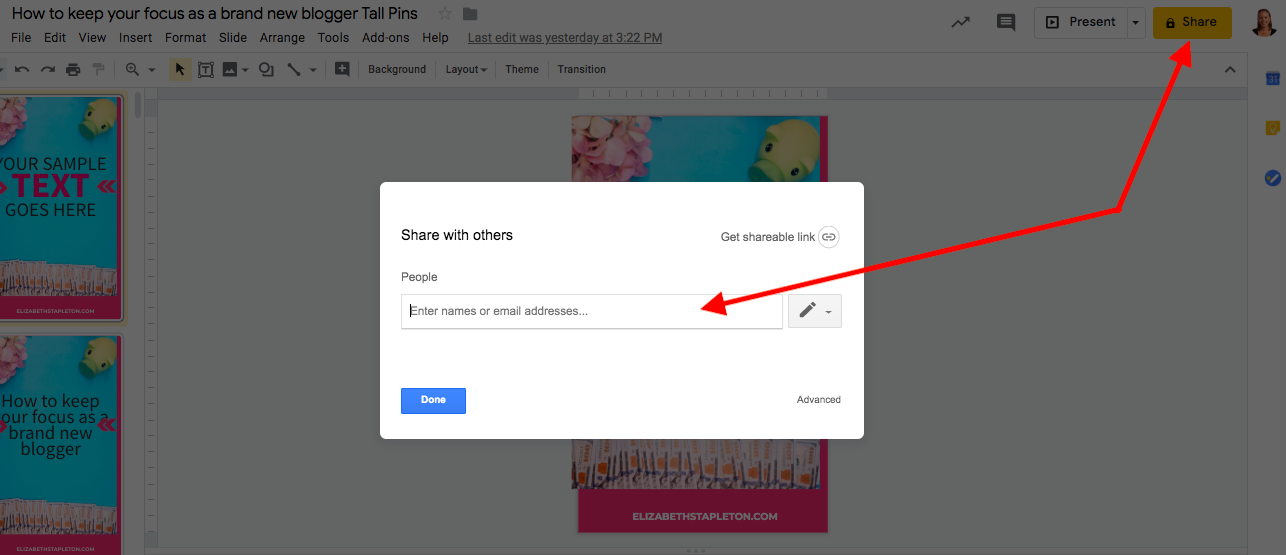Open the comment history icon
1286x555 pixels.
[1006, 22]
